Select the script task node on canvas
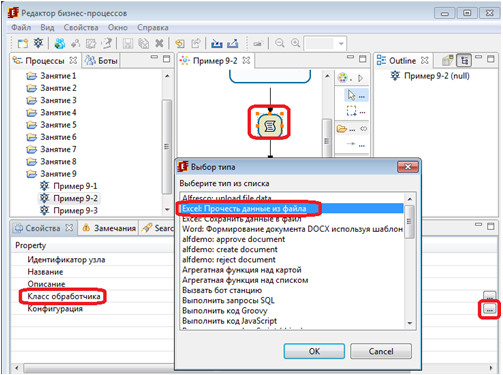The width and height of the screenshot is (503, 375). click(270, 126)
